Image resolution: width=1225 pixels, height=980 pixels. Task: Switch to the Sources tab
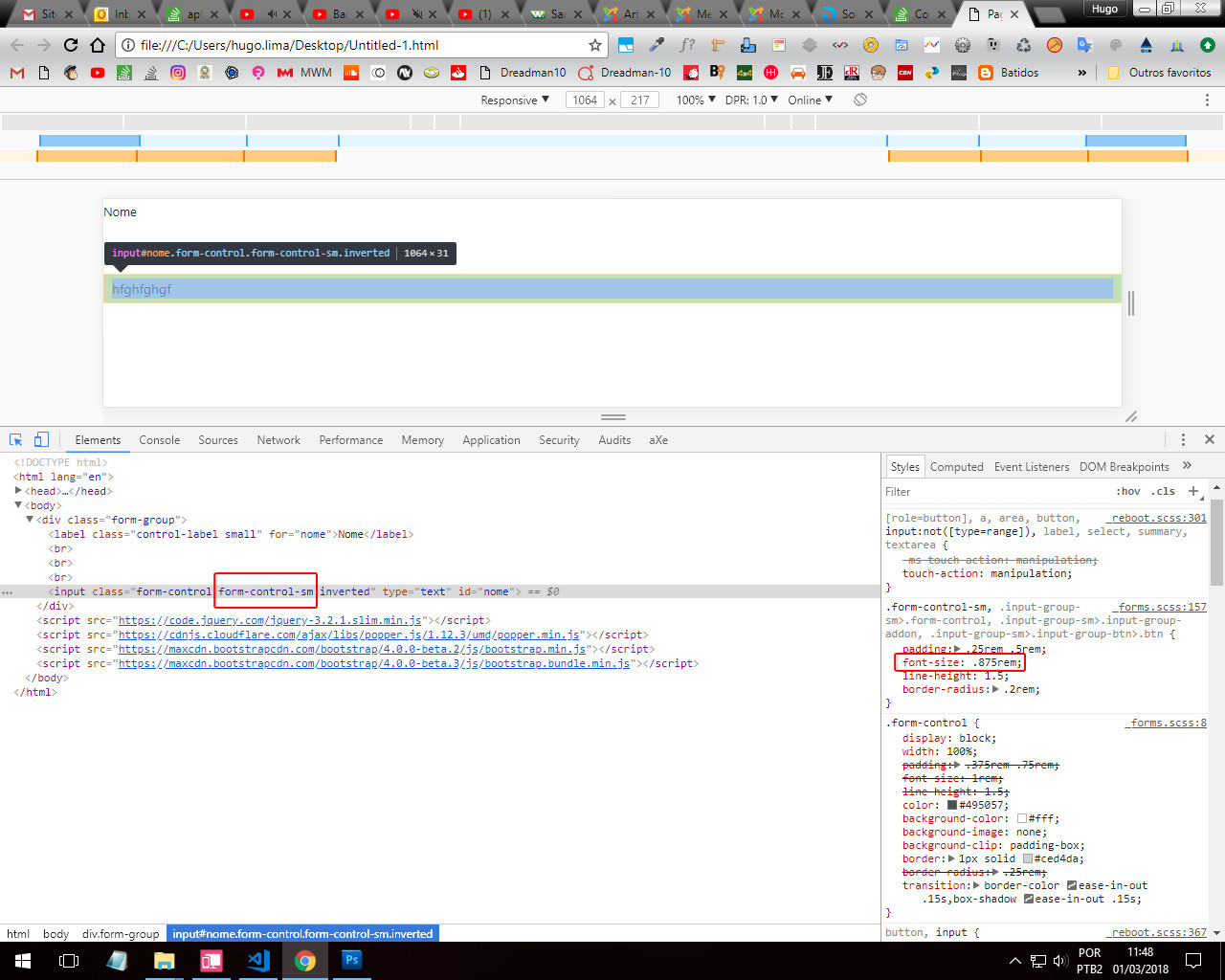[218, 440]
